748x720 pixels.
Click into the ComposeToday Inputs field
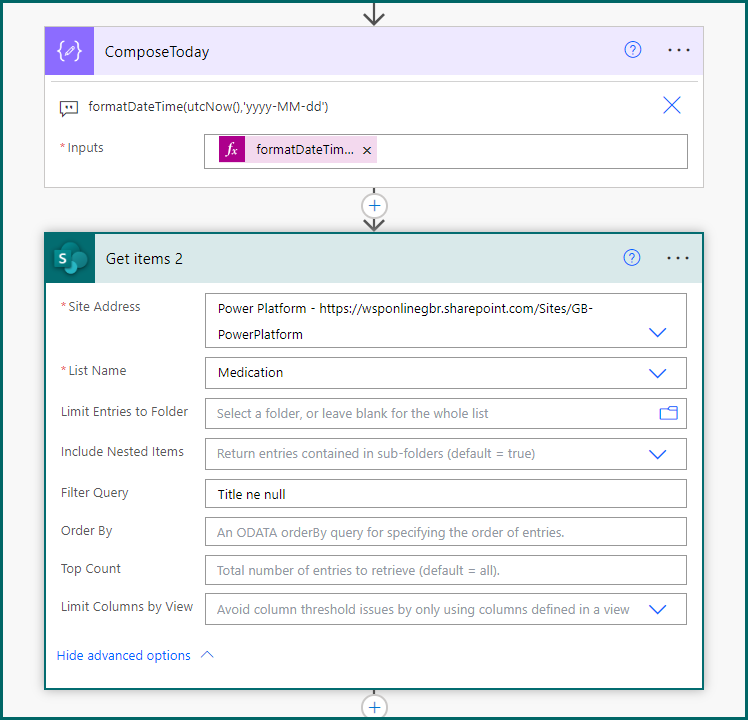pos(446,151)
